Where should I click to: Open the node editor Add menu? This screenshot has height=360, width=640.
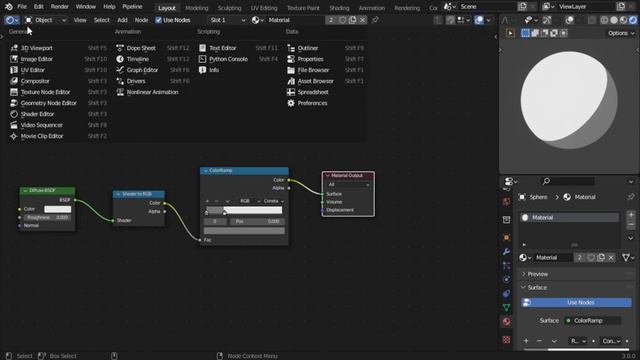(x=122, y=20)
